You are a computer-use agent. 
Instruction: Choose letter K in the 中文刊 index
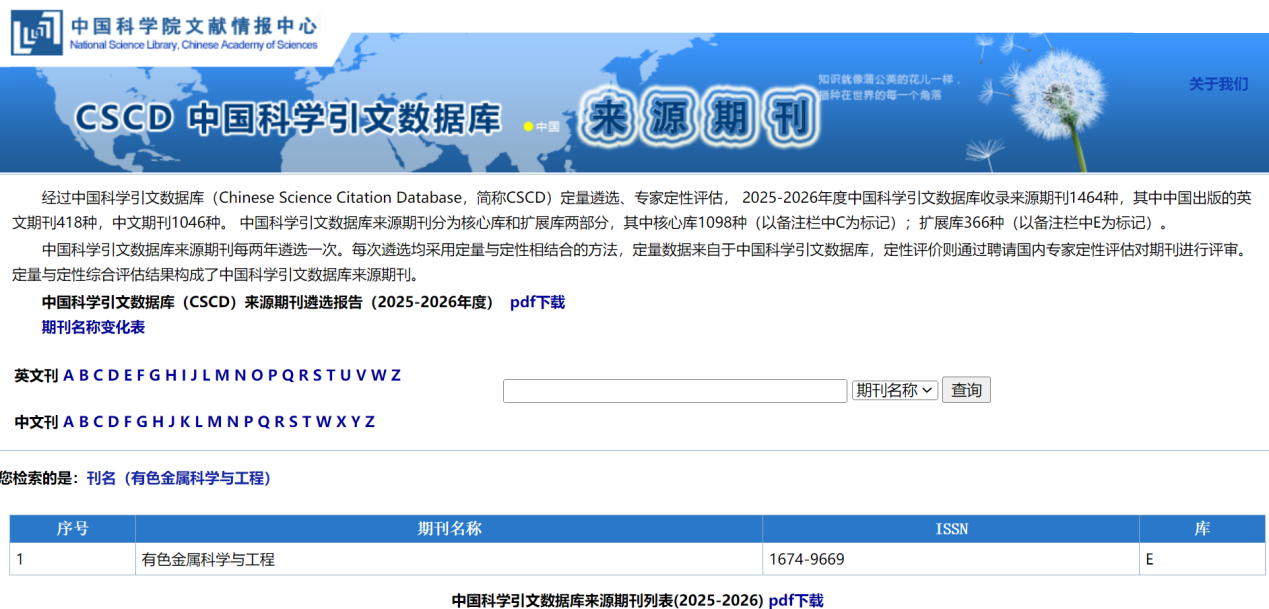tap(185, 421)
